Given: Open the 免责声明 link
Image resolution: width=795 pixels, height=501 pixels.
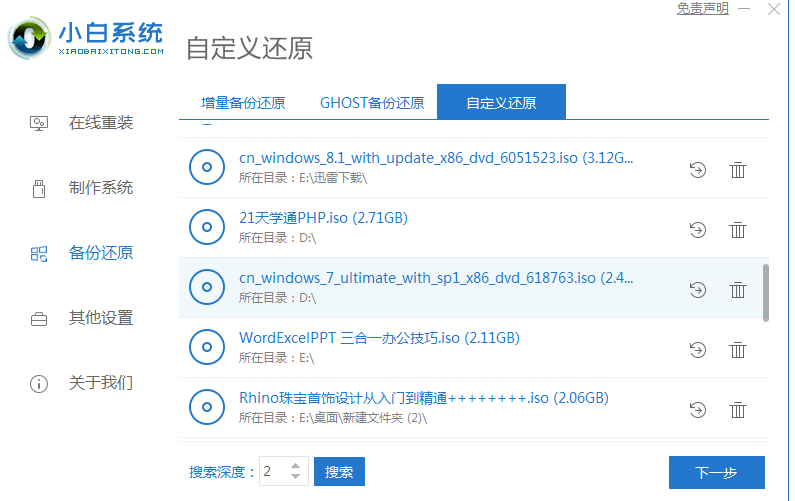Looking at the screenshot, I should tap(703, 8).
